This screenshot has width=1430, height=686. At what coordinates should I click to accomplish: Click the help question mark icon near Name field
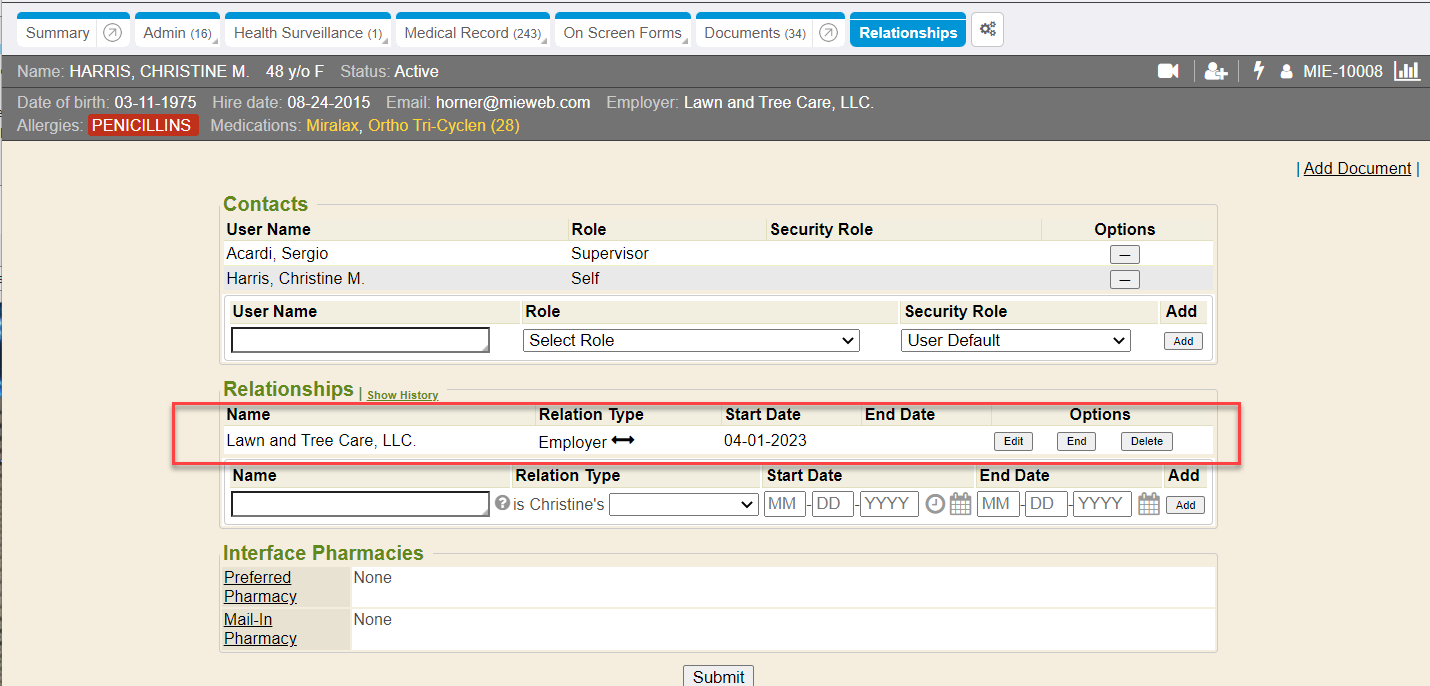(x=502, y=503)
